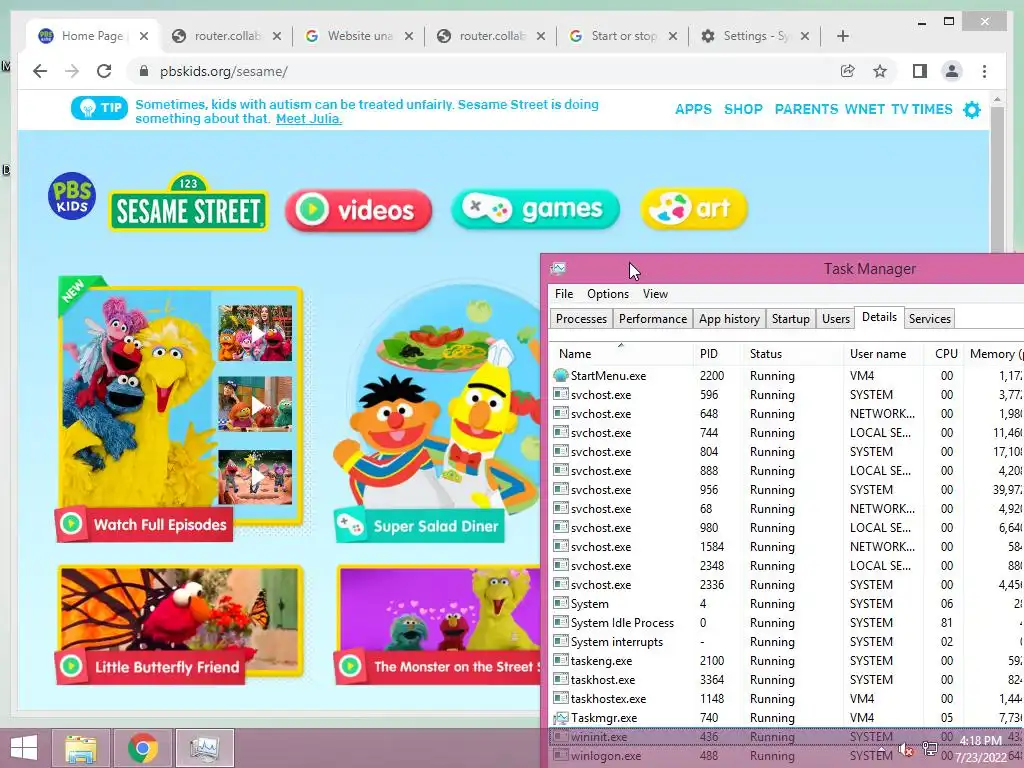The height and width of the screenshot is (768, 1024).
Task: Sort by the User name column header
Action: pyautogui.click(x=883, y=353)
